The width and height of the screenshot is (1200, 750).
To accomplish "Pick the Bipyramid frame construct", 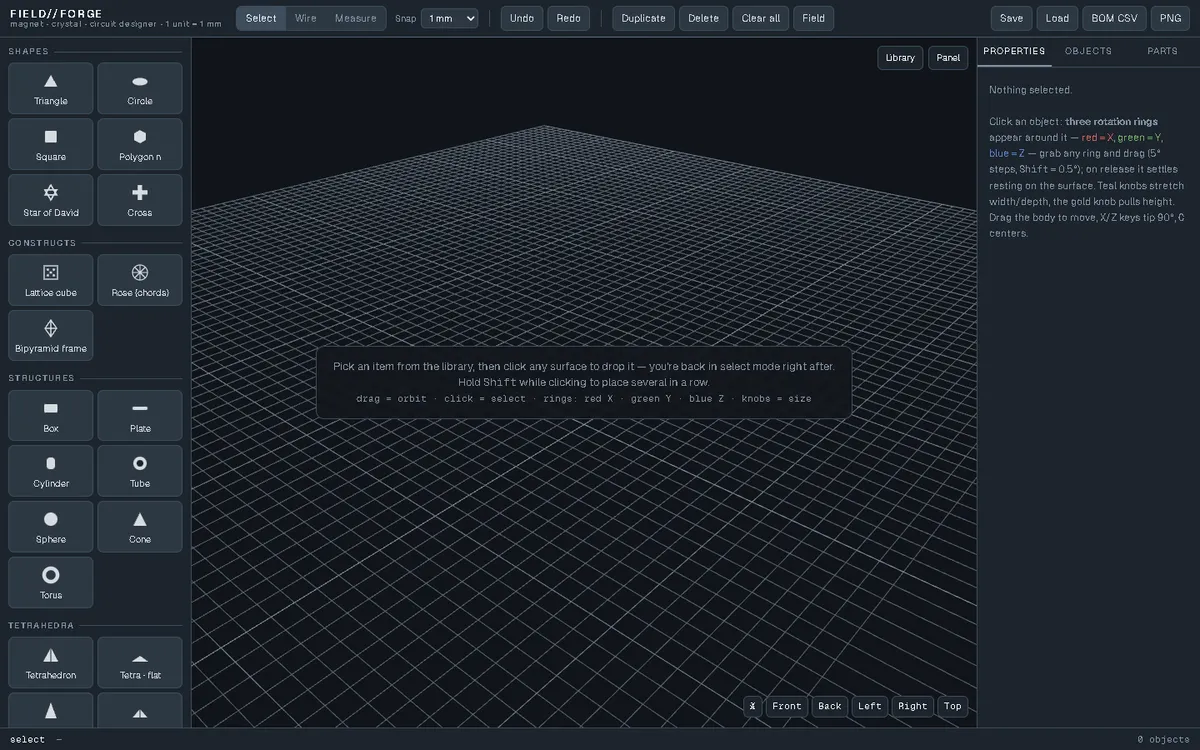I will pyautogui.click(x=51, y=336).
